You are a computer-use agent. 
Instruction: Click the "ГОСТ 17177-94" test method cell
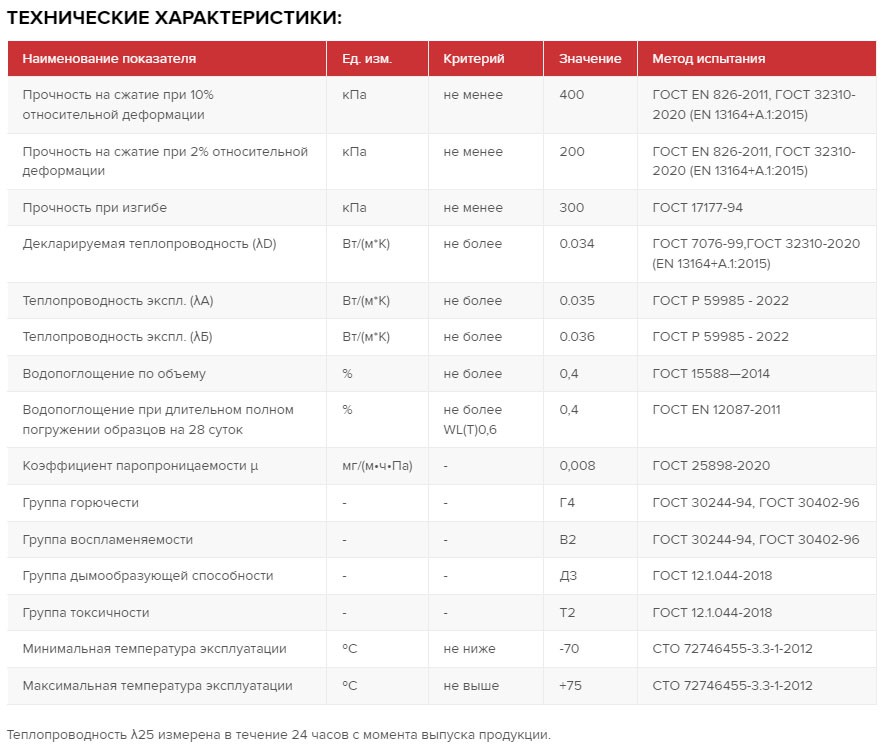coord(697,208)
